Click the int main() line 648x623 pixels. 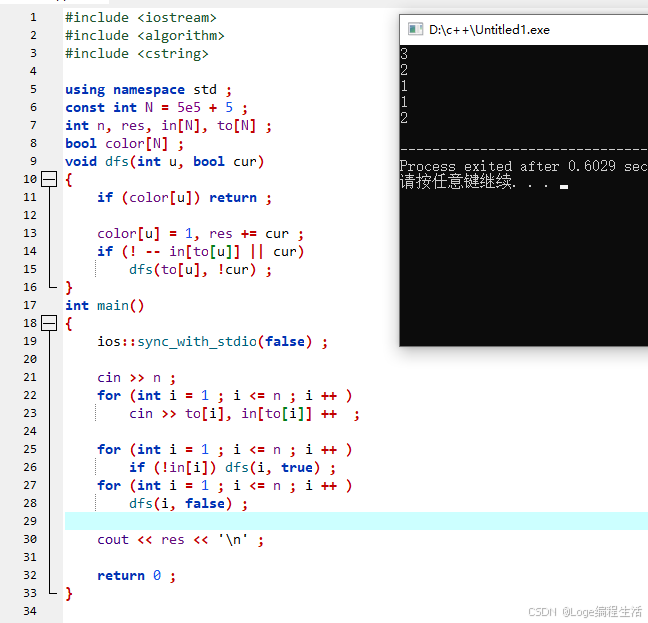pyautogui.click(x=105, y=306)
